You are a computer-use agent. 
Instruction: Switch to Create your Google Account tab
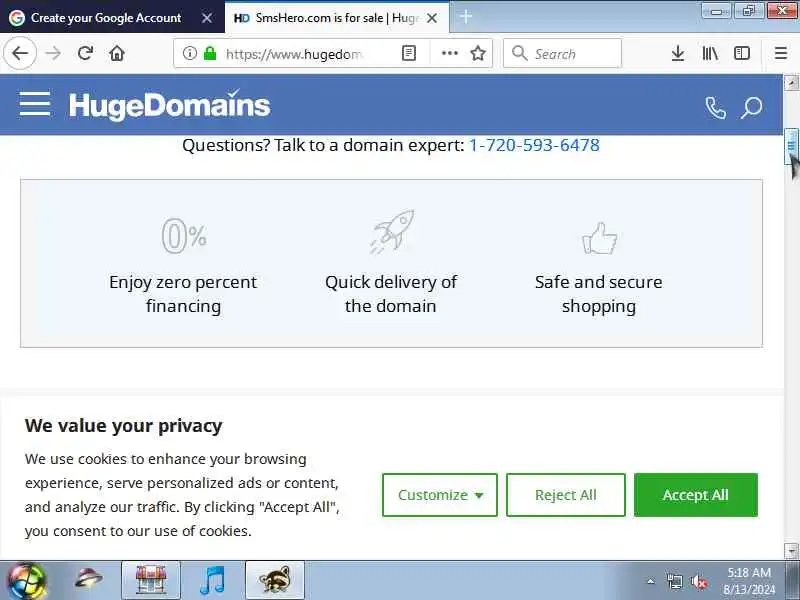pyautogui.click(x=106, y=18)
